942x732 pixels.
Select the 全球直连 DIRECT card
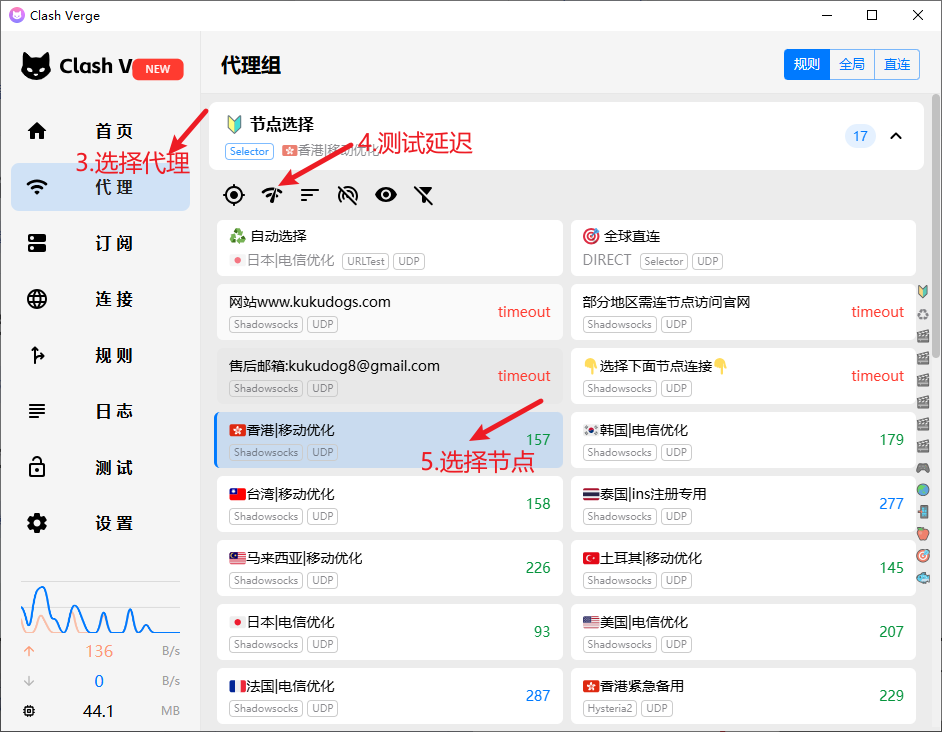pos(743,248)
